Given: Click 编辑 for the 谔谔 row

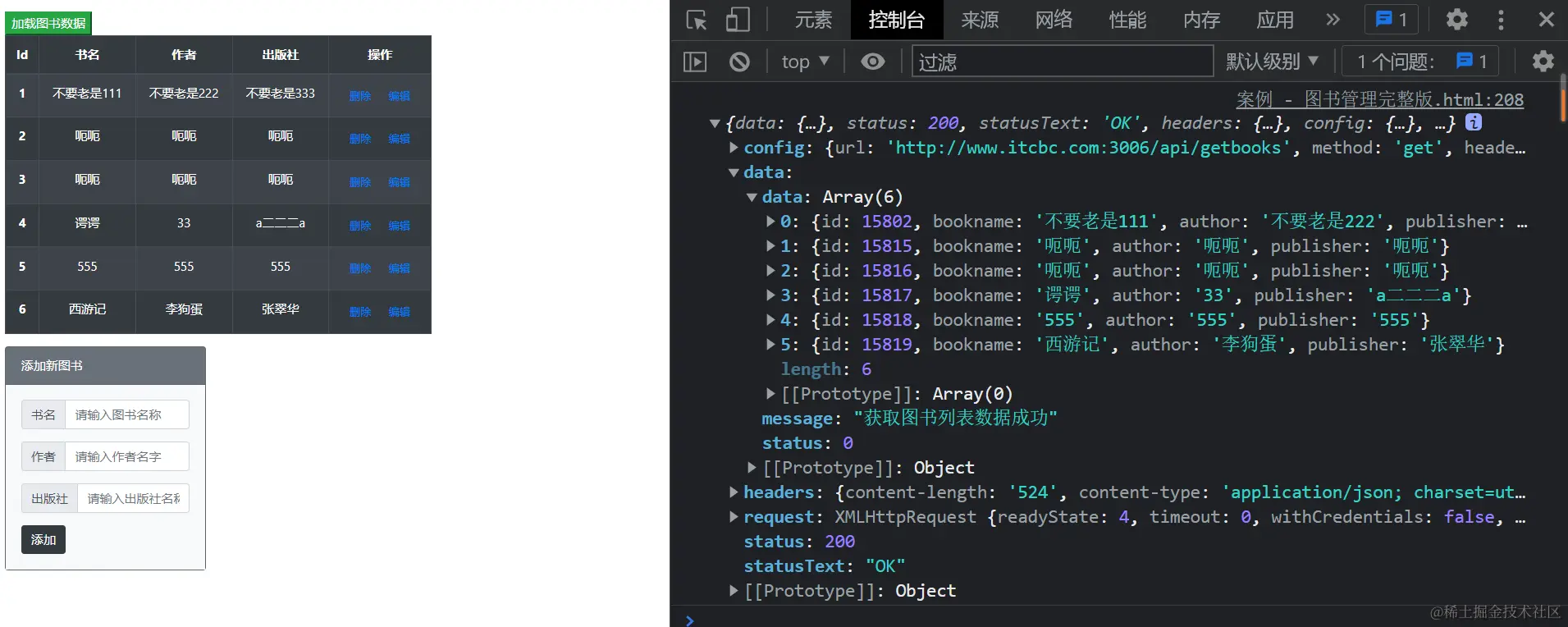Looking at the screenshot, I should coord(399,226).
